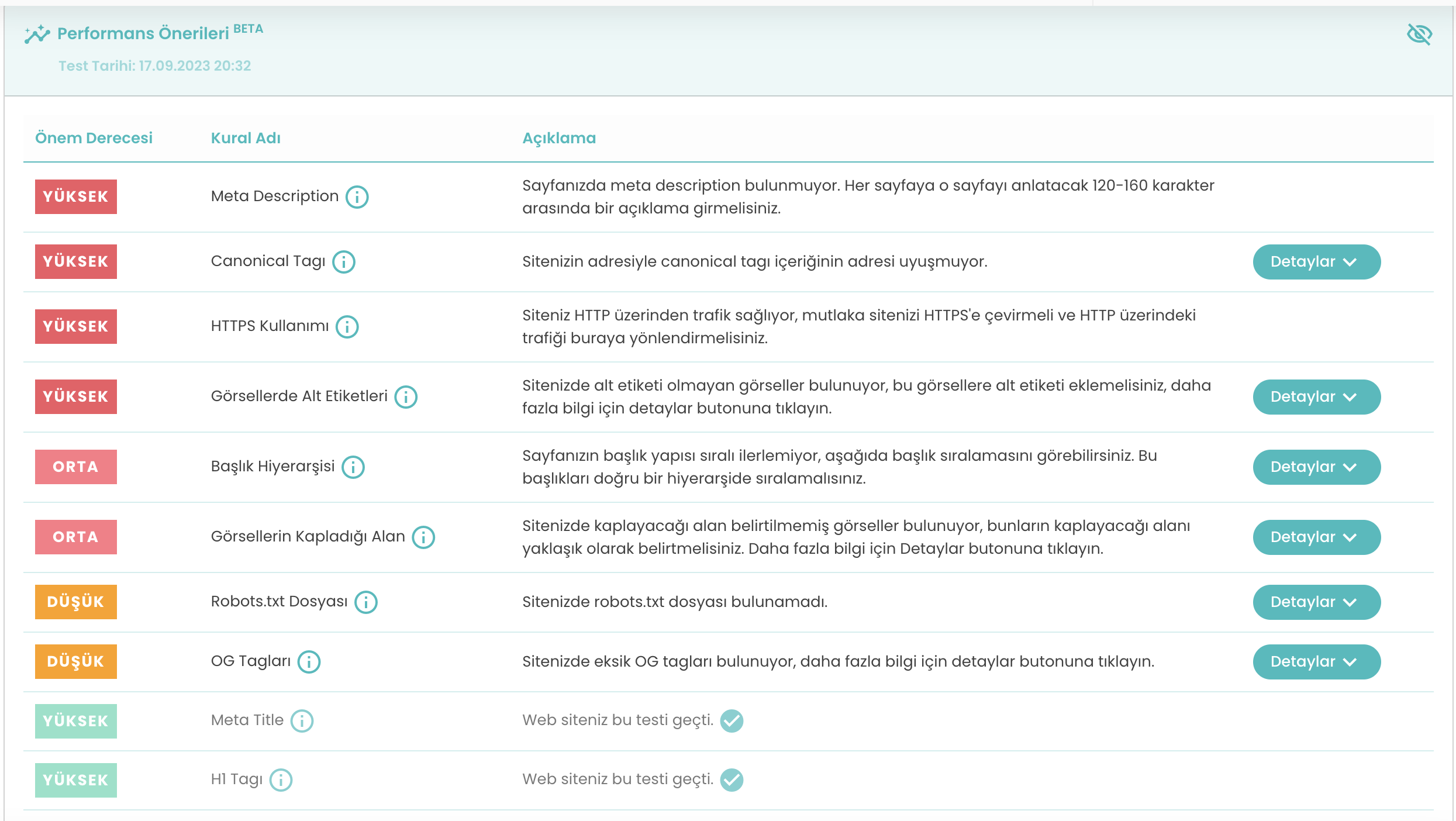The image size is (1456, 821).
Task: Click the passed checkmark in H1 Tagı row
Action: 732,780
